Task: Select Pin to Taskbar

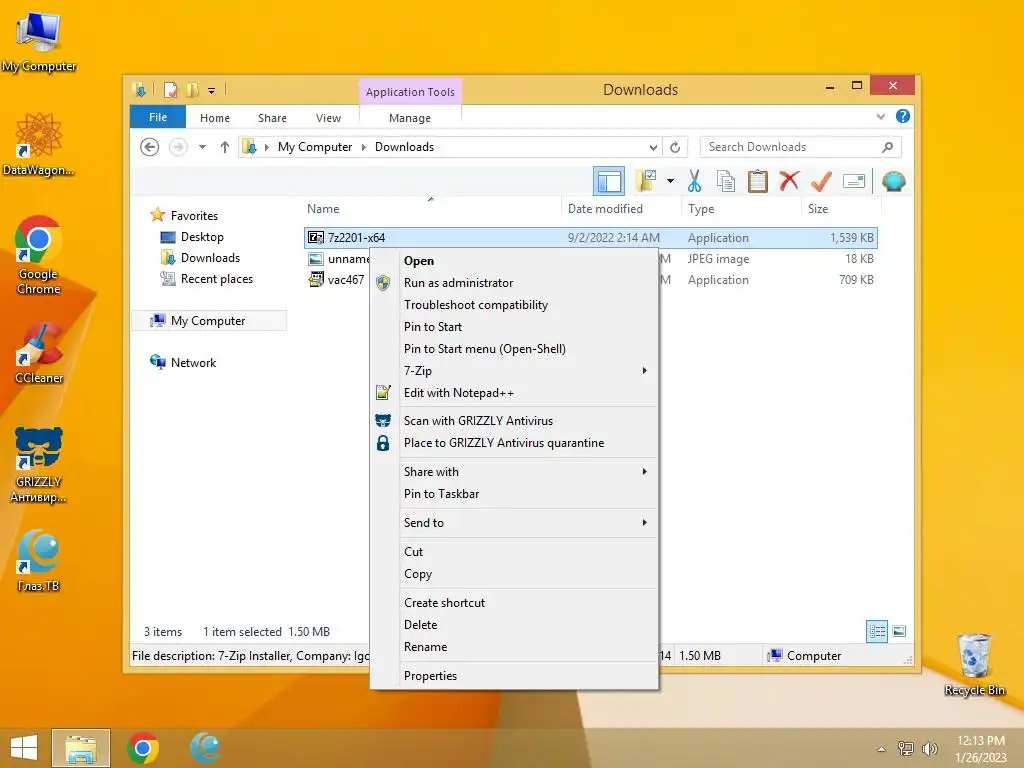Action: point(515,494)
